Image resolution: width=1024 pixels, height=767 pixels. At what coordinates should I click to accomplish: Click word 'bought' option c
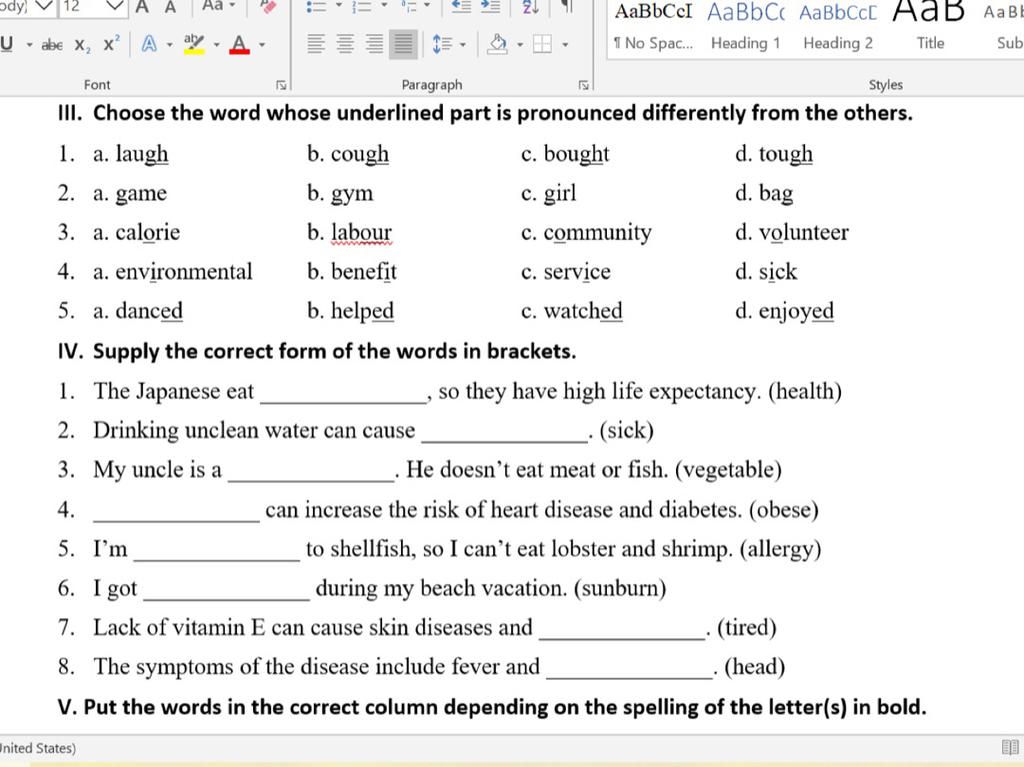click(x=576, y=154)
